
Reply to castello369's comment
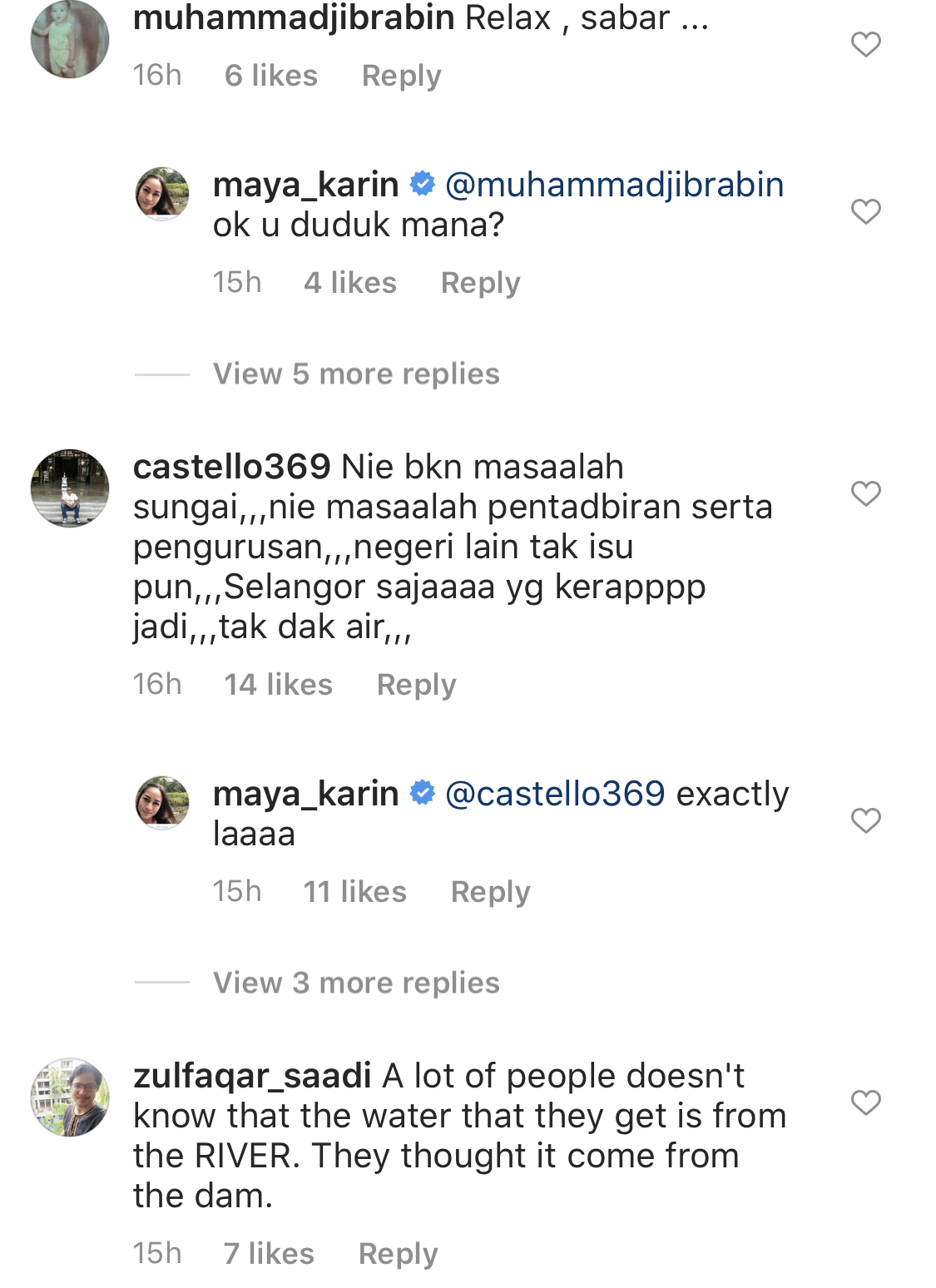click(416, 686)
